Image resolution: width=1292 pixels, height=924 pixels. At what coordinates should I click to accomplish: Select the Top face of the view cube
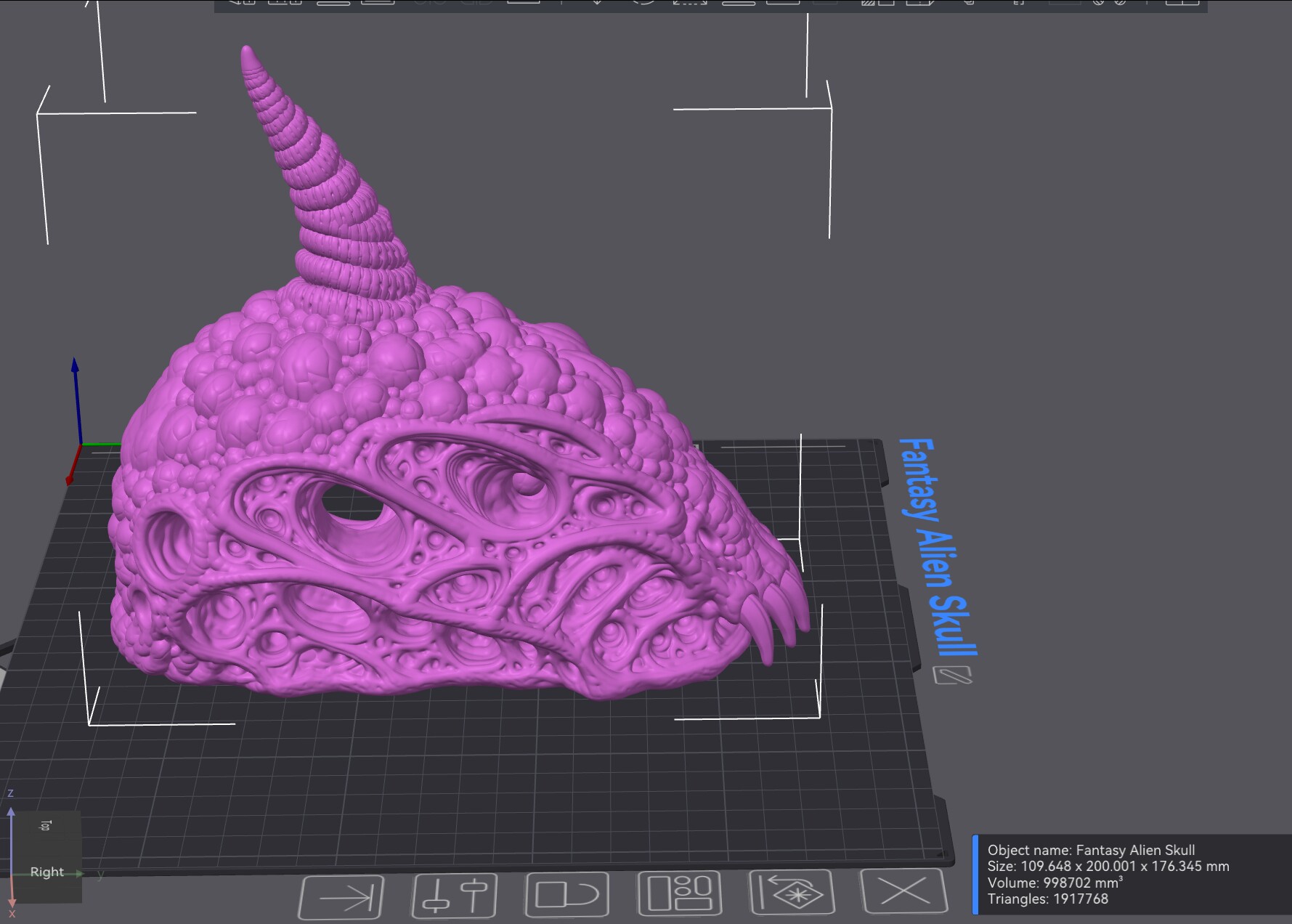coord(46,825)
